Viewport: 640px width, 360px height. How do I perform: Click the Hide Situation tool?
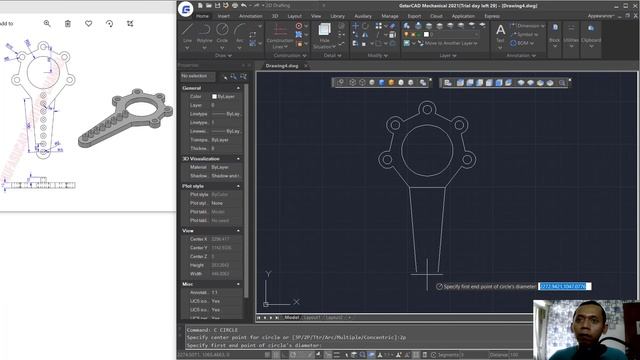[x=324, y=35]
